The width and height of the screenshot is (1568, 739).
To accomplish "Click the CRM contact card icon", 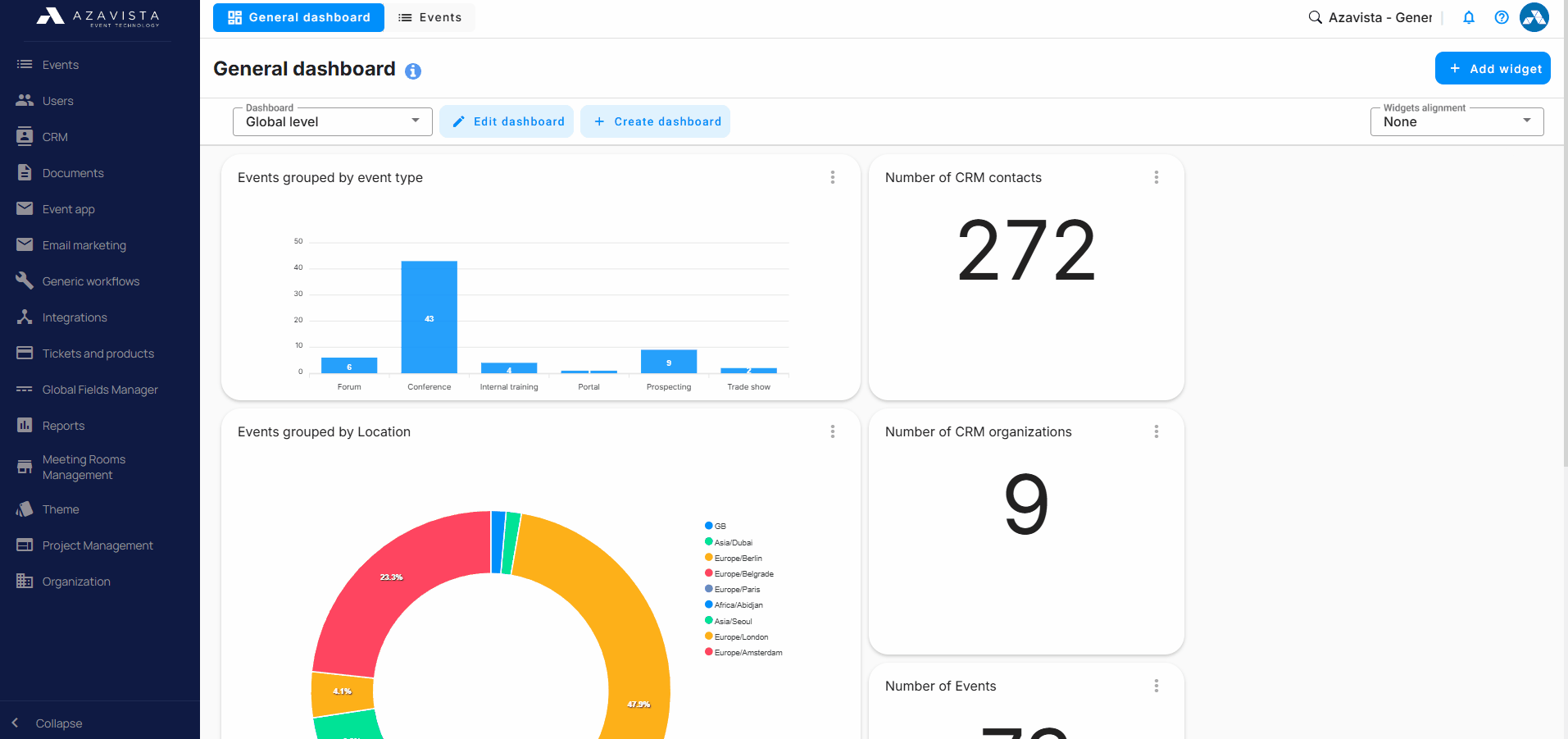I will pyautogui.click(x=25, y=136).
